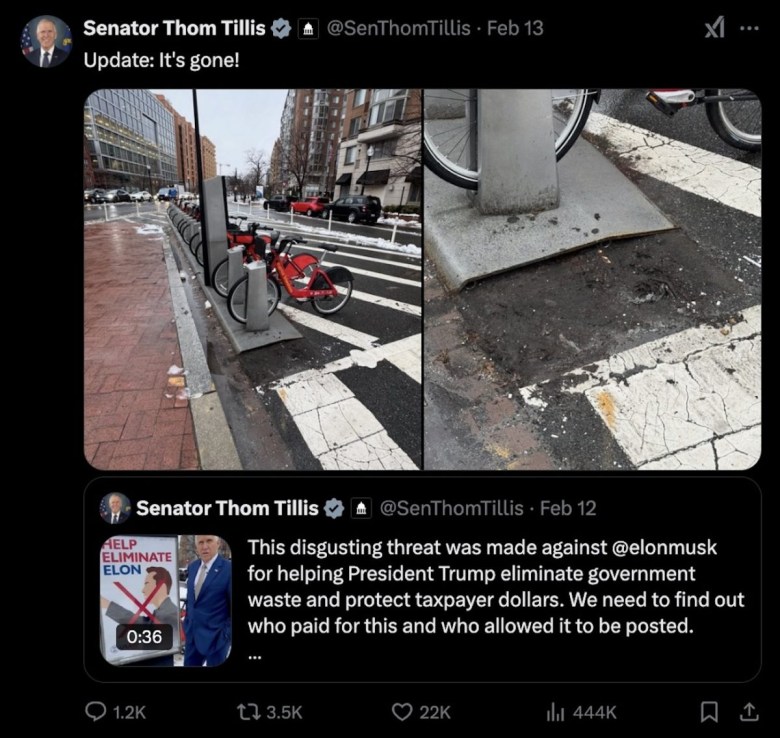Click the Feb 12 date on quoted tweet
Screen dimensions: 780x738
pyautogui.click(x=567, y=508)
